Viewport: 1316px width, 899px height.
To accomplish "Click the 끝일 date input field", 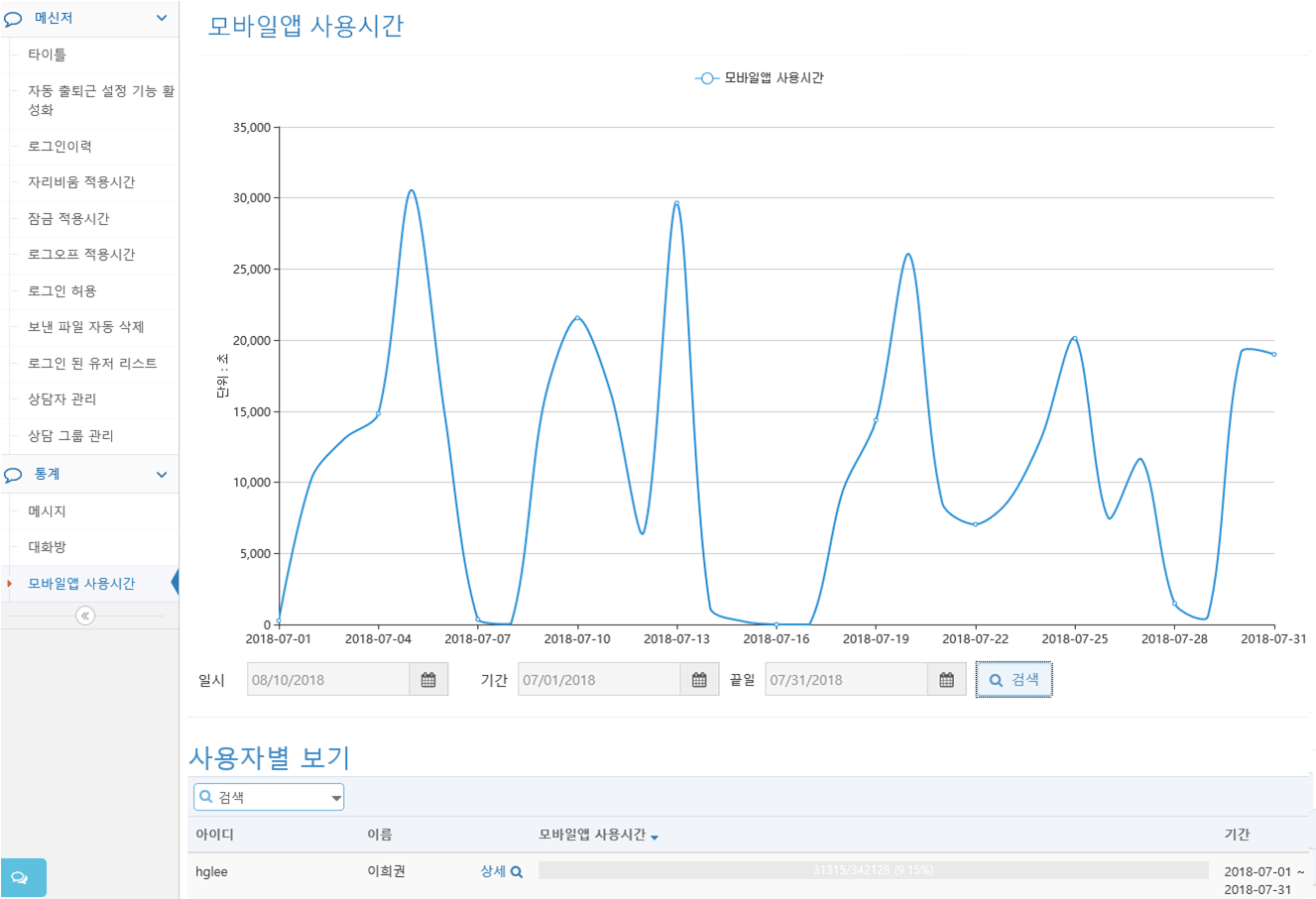I will [846, 680].
